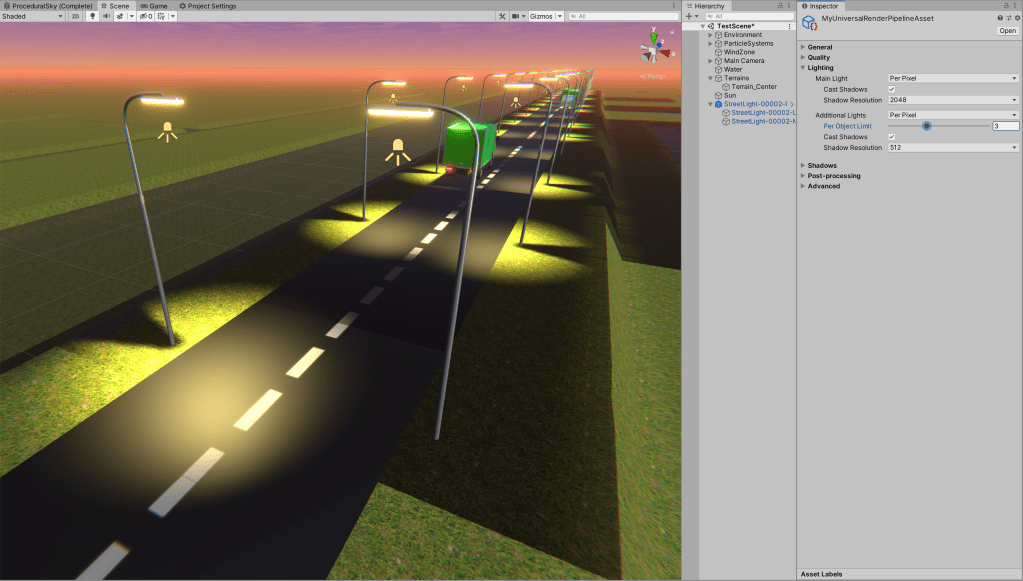Toggle scene audio speaker icon
This screenshot has width=1023, height=581.
click(106, 16)
